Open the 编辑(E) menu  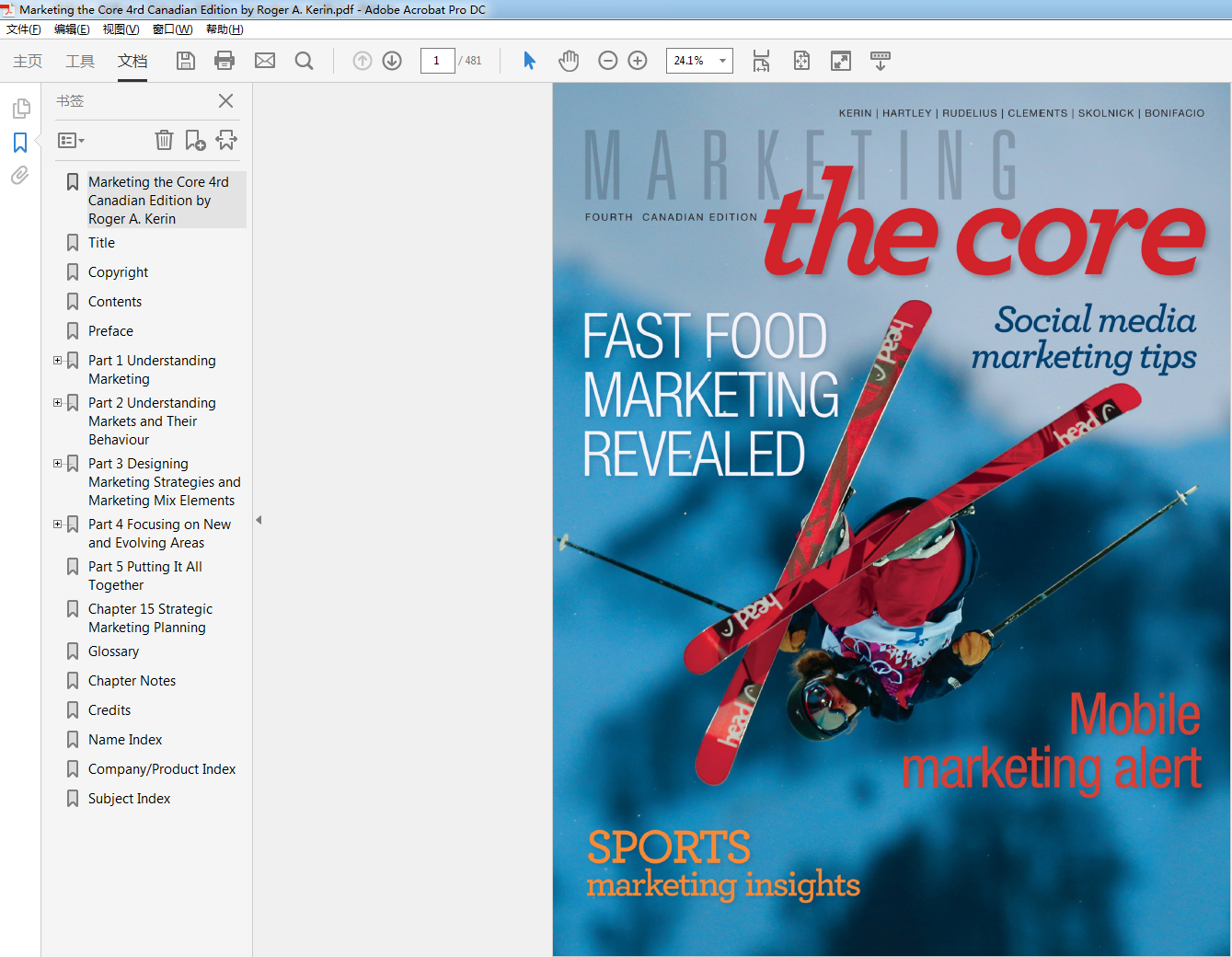tap(72, 29)
